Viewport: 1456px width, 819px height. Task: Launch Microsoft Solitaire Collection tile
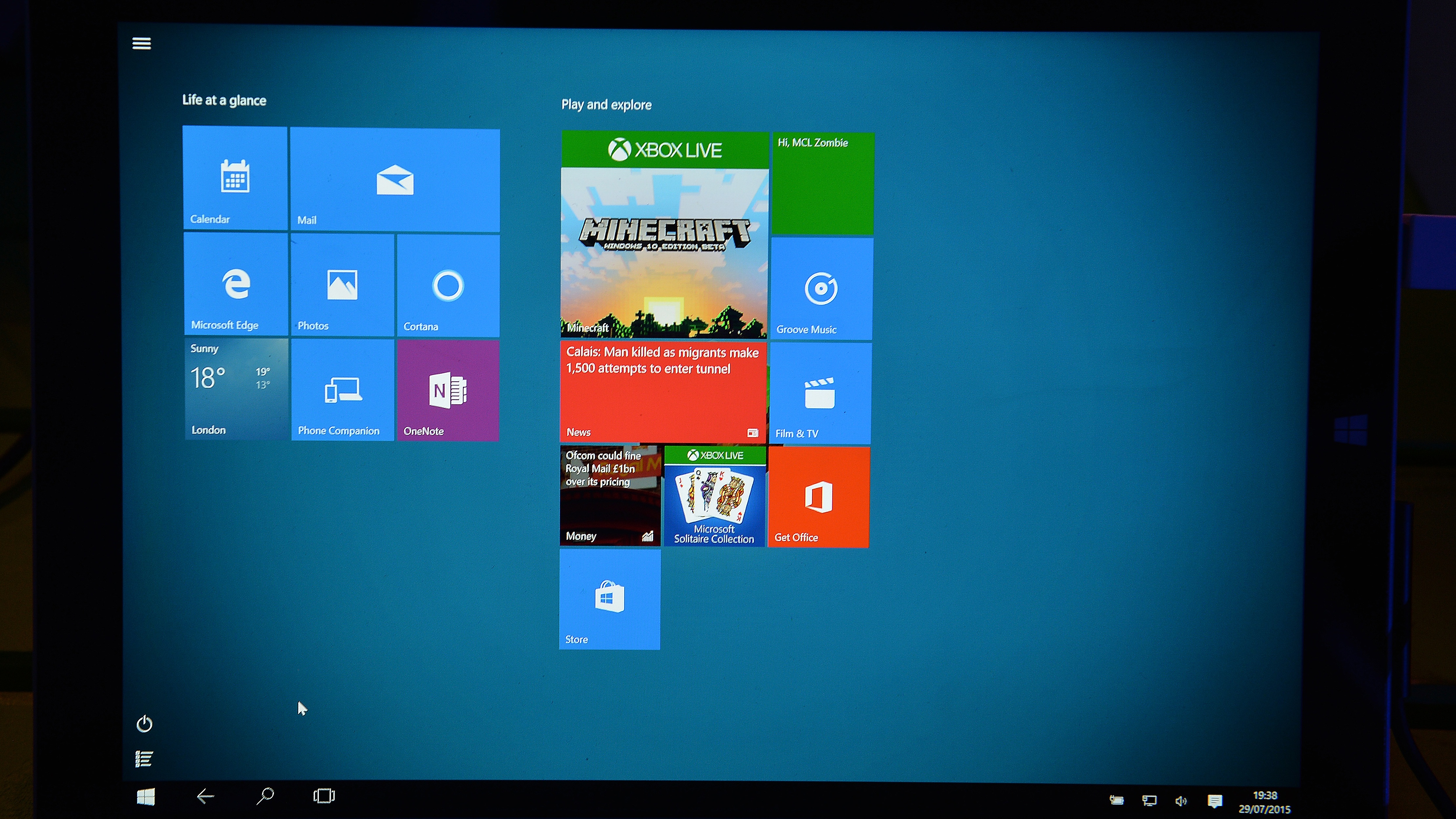coord(715,496)
